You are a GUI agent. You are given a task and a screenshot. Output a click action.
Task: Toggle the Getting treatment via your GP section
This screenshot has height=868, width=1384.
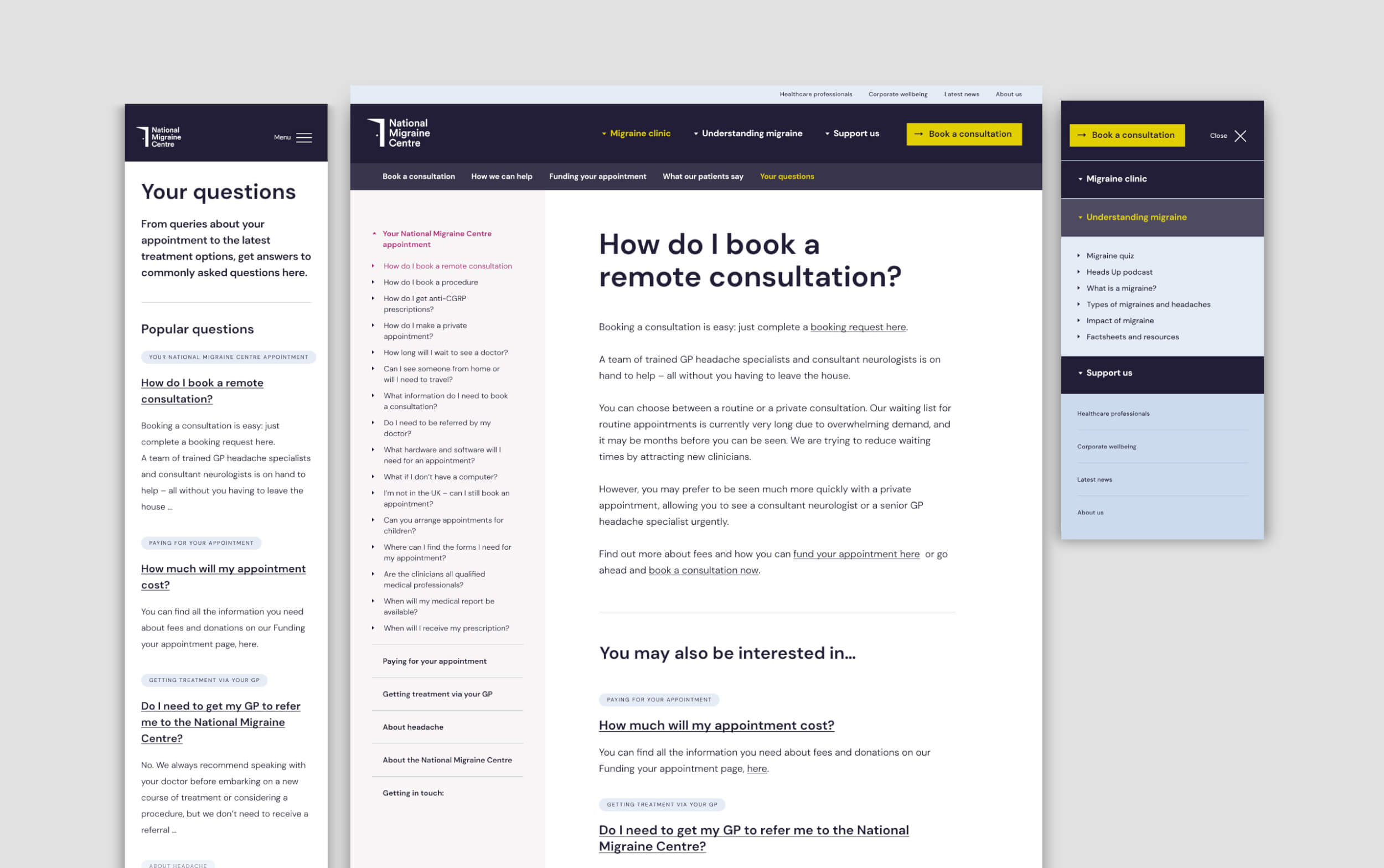click(437, 694)
